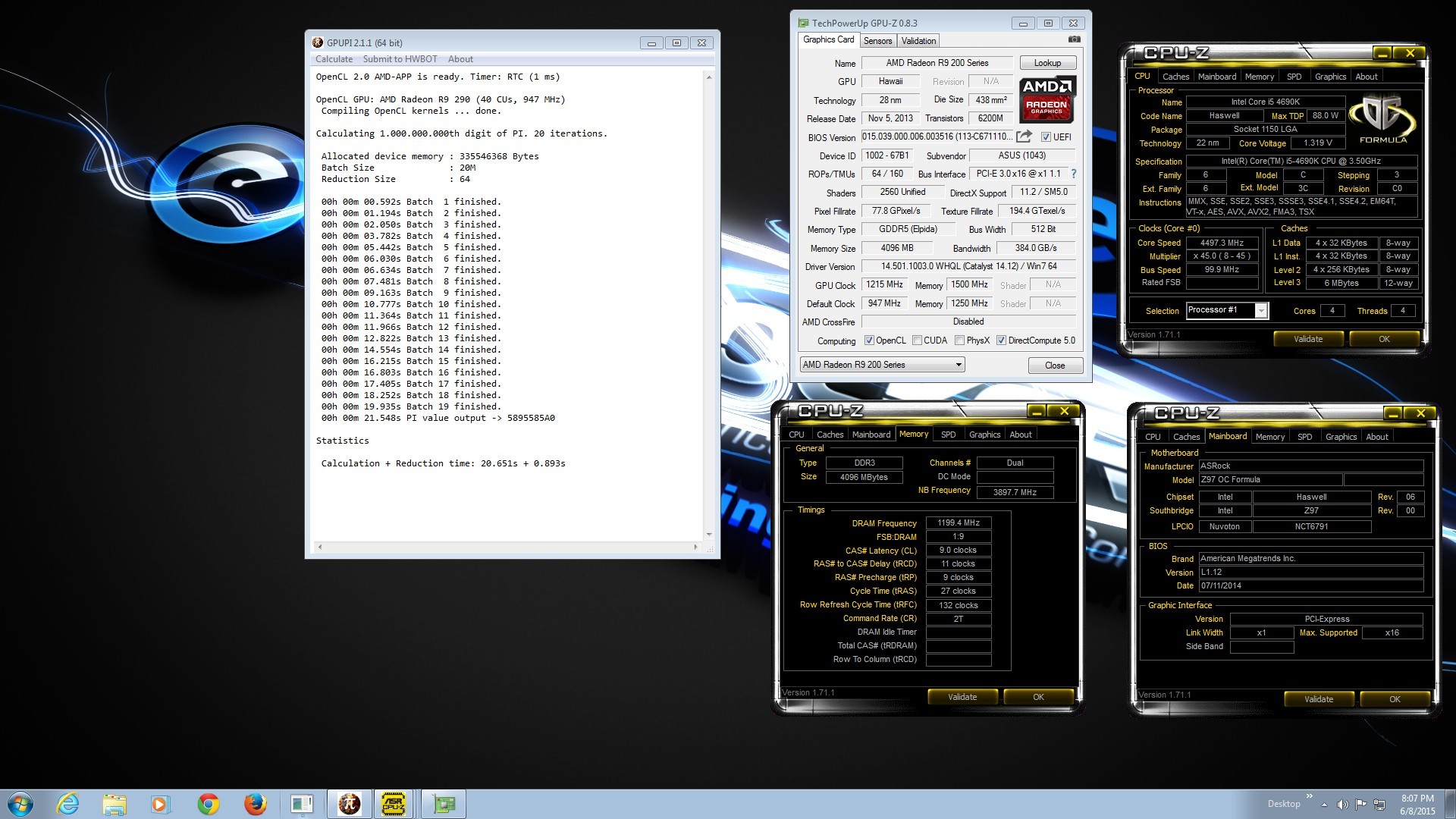Click GPUPI vertical scrollbar down arrow
Screen dimensions: 1456x819
coord(709,535)
